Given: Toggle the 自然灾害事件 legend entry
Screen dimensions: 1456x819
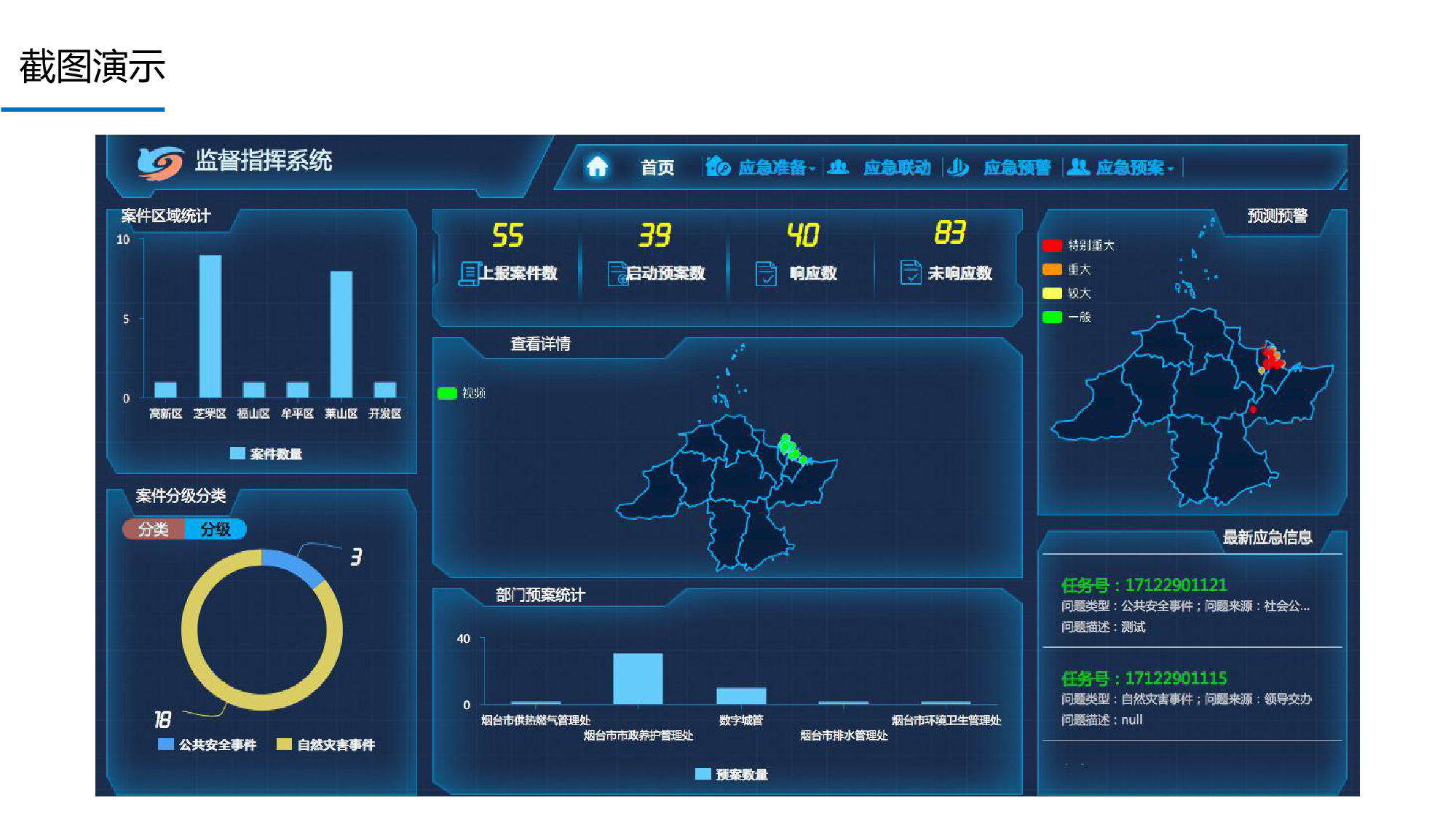Looking at the screenshot, I should [x=325, y=744].
